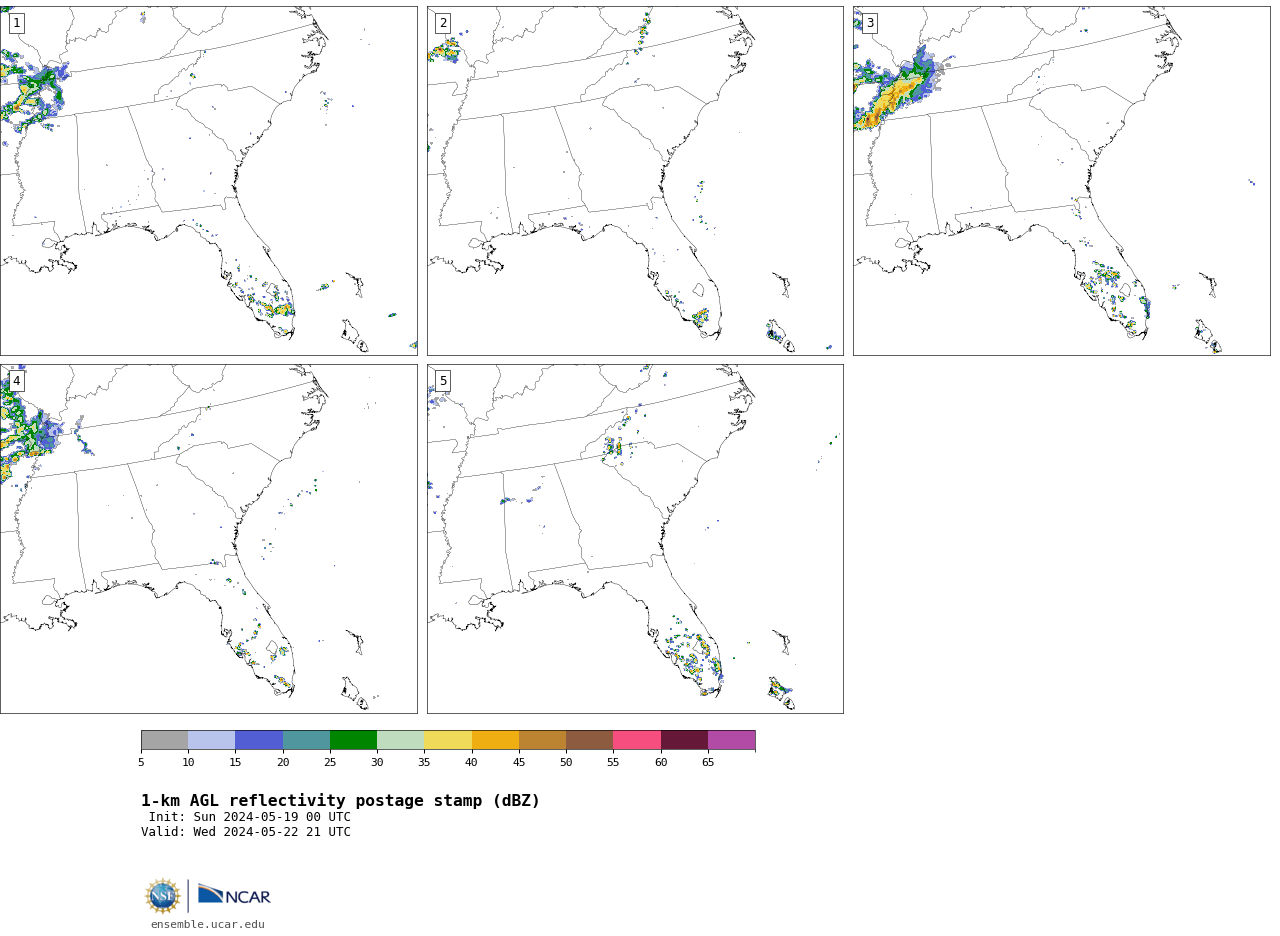Click the panel number 3 label

coord(869,23)
